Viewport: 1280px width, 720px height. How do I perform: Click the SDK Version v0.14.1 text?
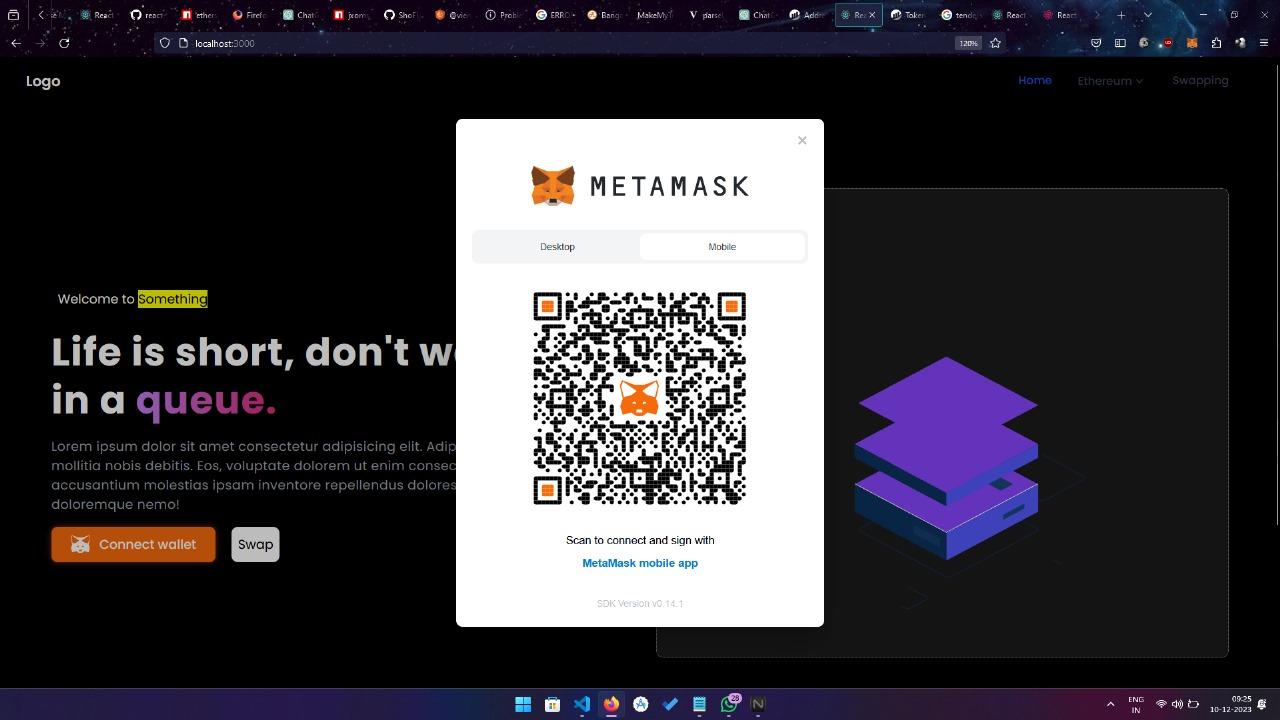[x=640, y=604]
